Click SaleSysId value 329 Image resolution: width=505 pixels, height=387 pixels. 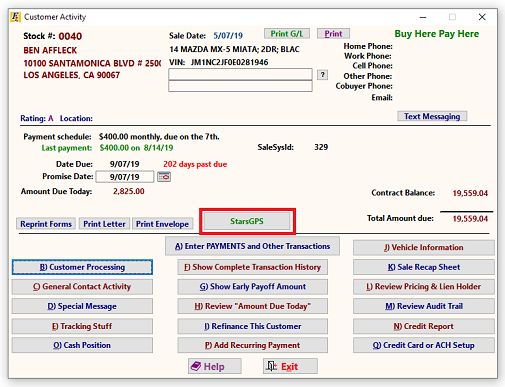pos(321,147)
